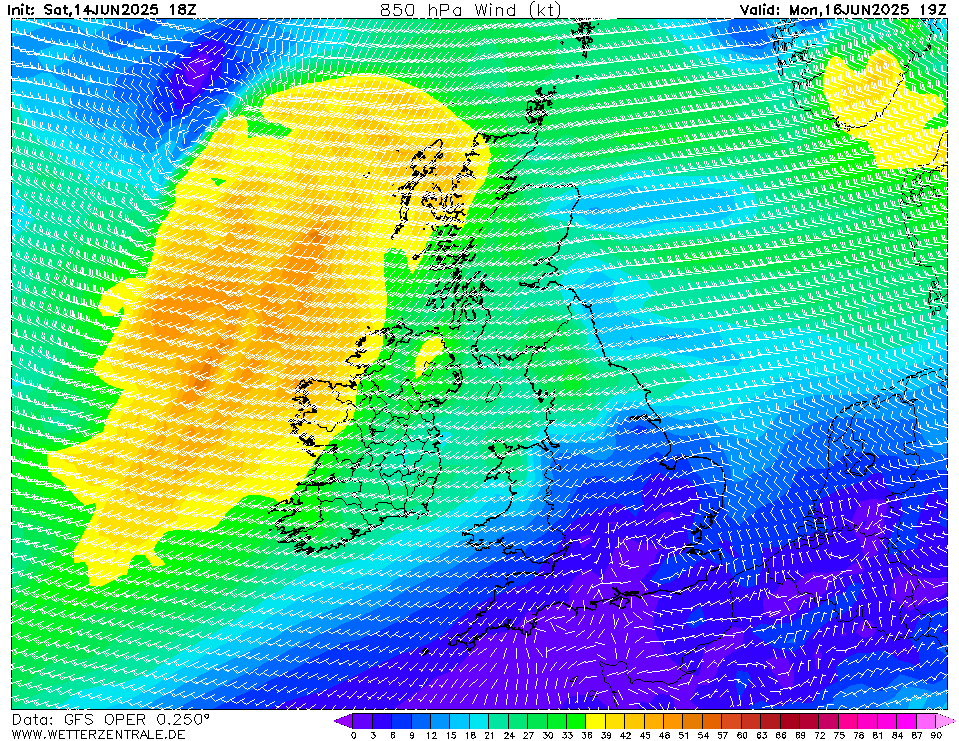The width and height of the screenshot is (959, 741).
Task: Click the 24 label on the color scale
Action: click(x=509, y=735)
